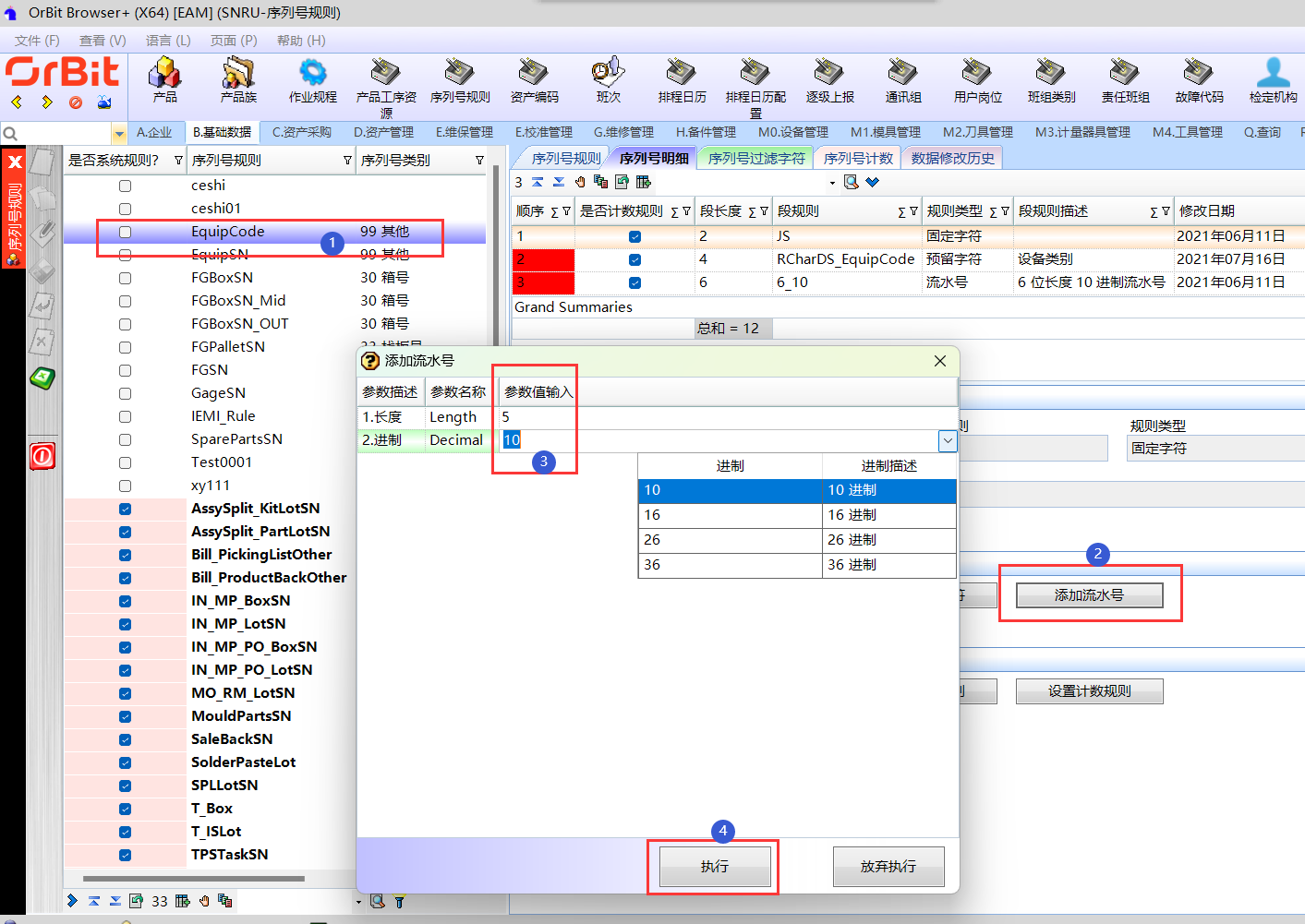Open the 文件 (F) menu
Image resolution: width=1305 pixels, height=924 pixels.
pos(37,41)
